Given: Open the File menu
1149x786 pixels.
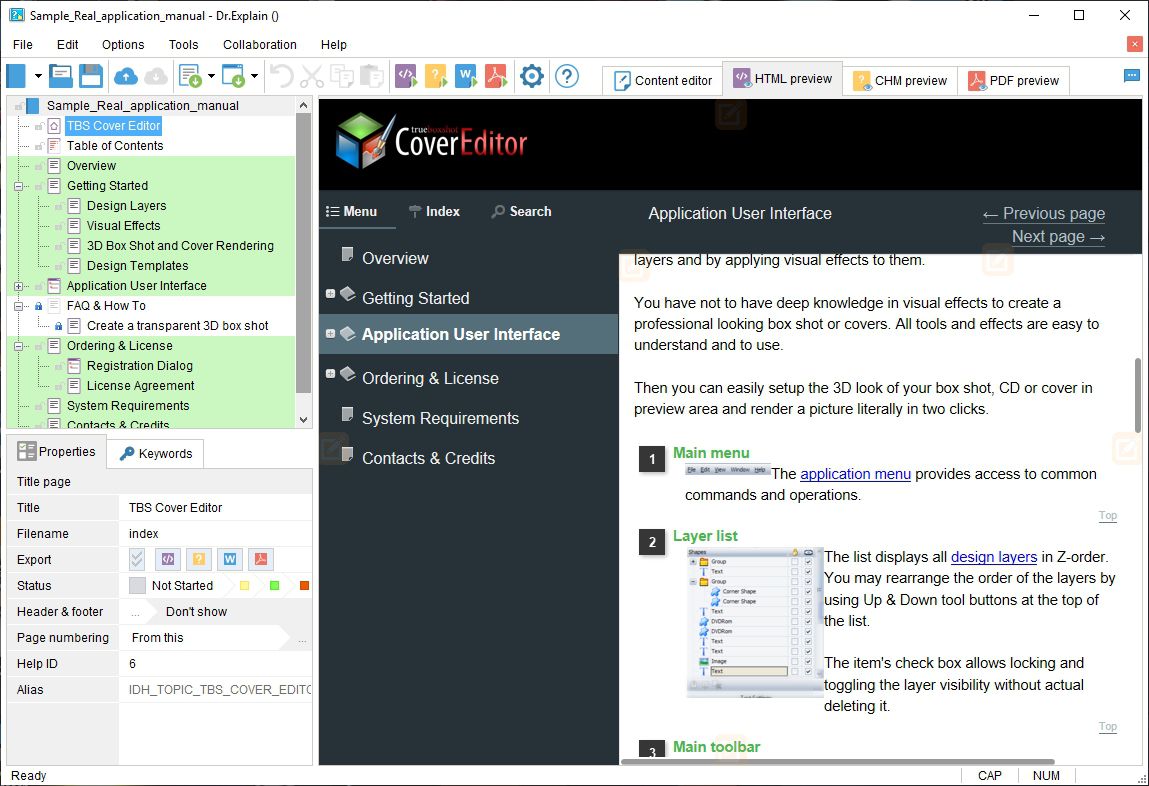Looking at the screenshot, I should tap(23, 45).
